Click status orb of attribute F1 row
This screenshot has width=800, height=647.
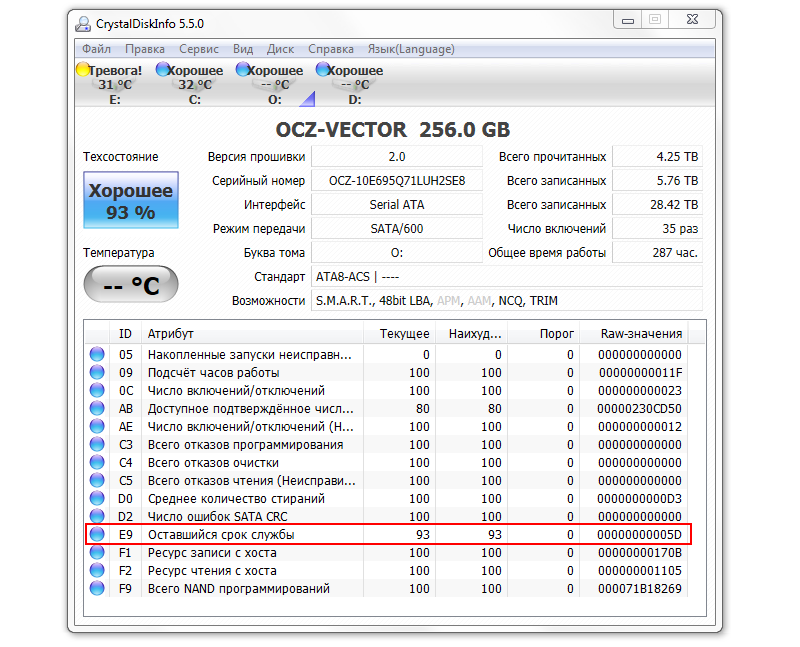[97, 553]
